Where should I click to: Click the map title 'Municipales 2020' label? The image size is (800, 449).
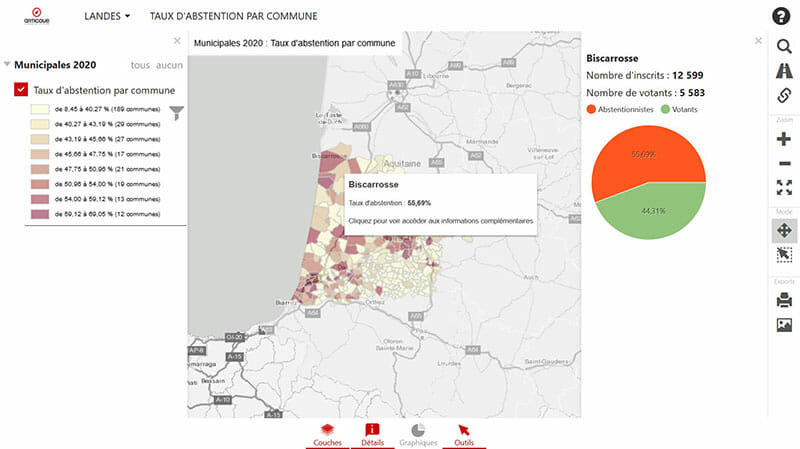294,43
